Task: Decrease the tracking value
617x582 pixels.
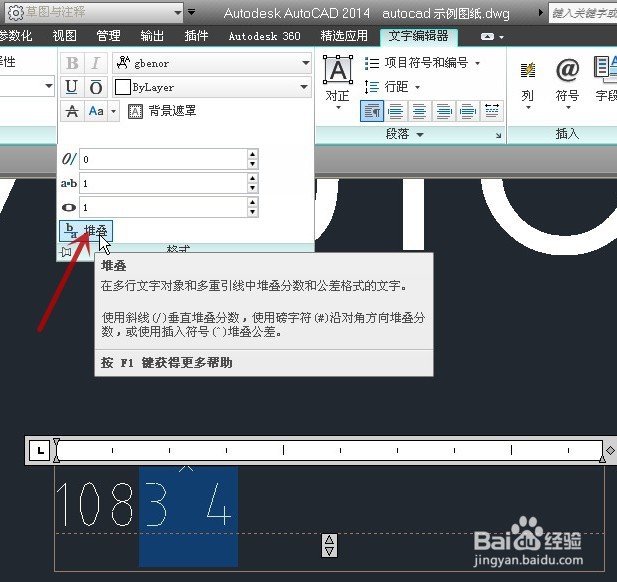Action: tap(253, 188)
